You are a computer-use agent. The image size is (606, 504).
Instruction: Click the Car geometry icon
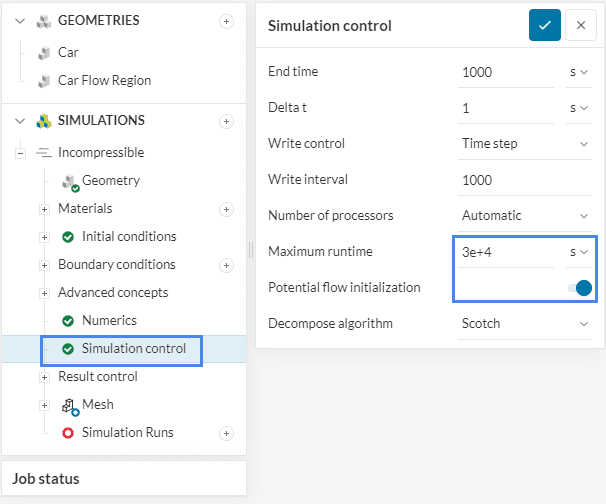44,53
